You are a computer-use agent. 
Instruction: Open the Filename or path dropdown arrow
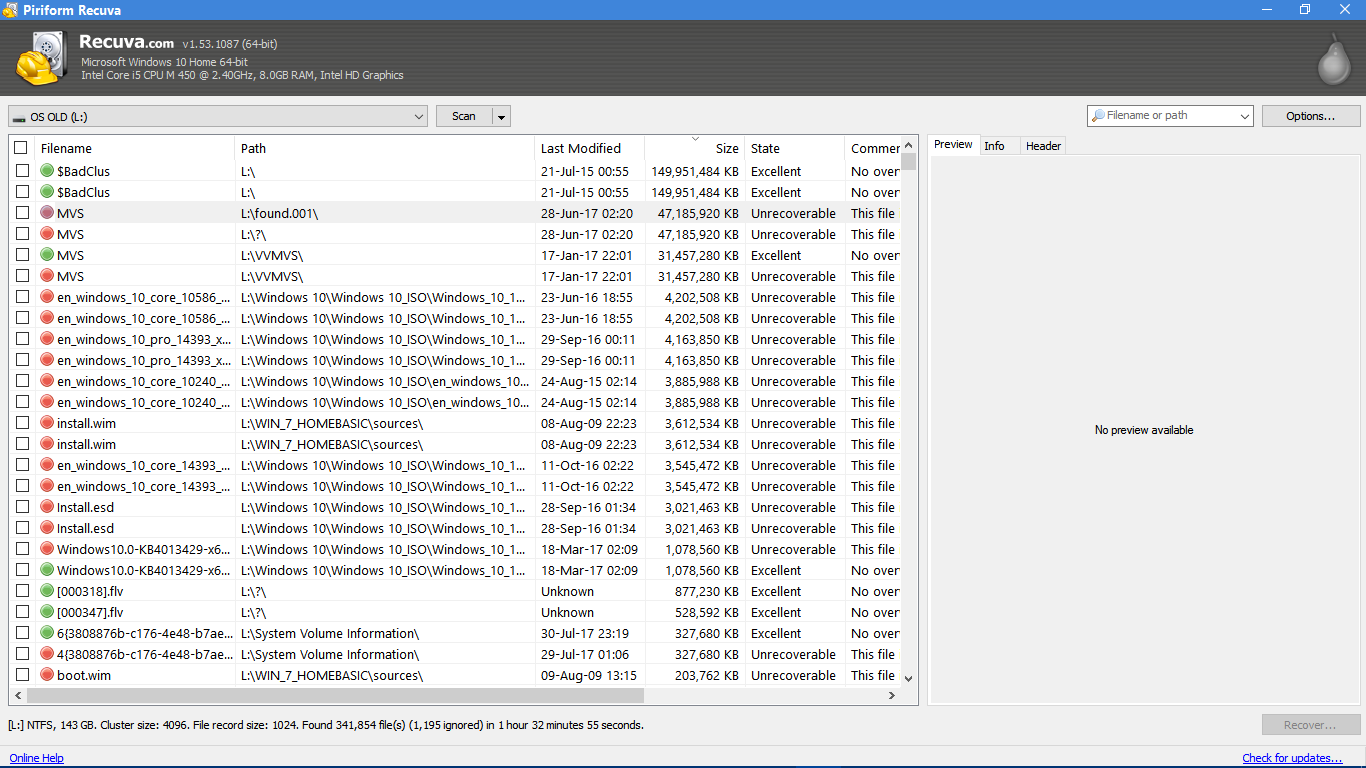[x=1245, y=117]
